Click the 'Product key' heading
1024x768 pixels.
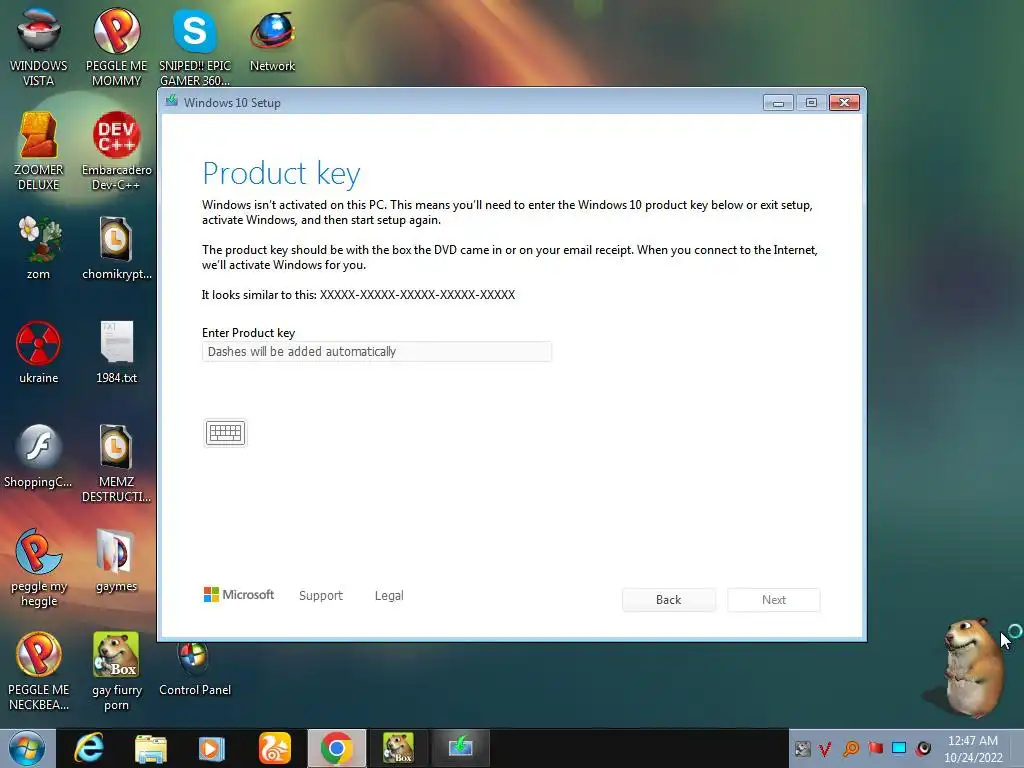point(281,174)
